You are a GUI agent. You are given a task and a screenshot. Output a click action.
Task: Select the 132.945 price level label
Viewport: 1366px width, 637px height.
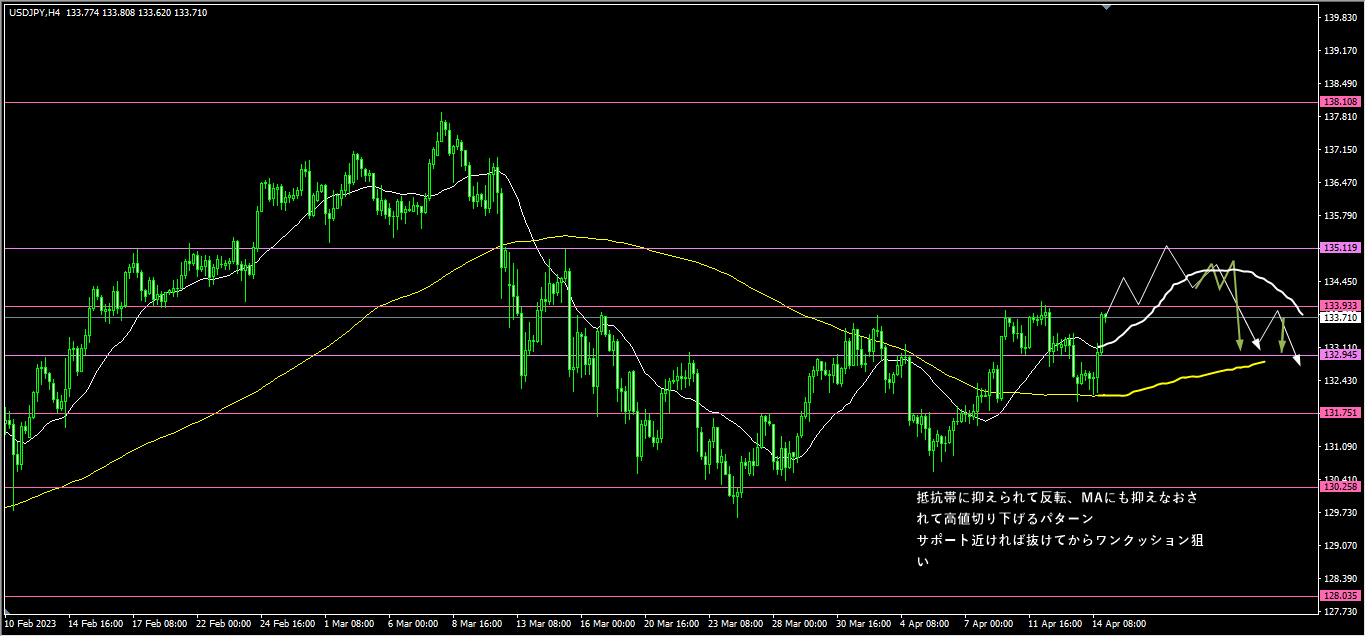click(x=1339, y=355)
